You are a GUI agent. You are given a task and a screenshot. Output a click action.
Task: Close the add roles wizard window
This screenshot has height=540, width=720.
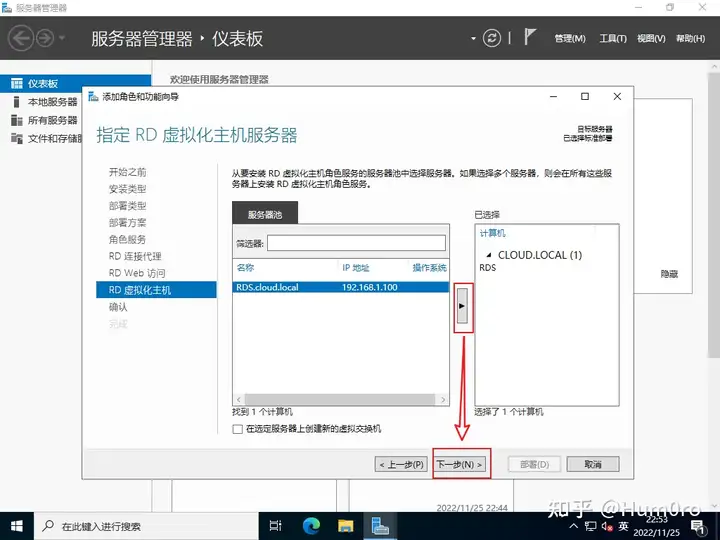[x=617, y=96]
